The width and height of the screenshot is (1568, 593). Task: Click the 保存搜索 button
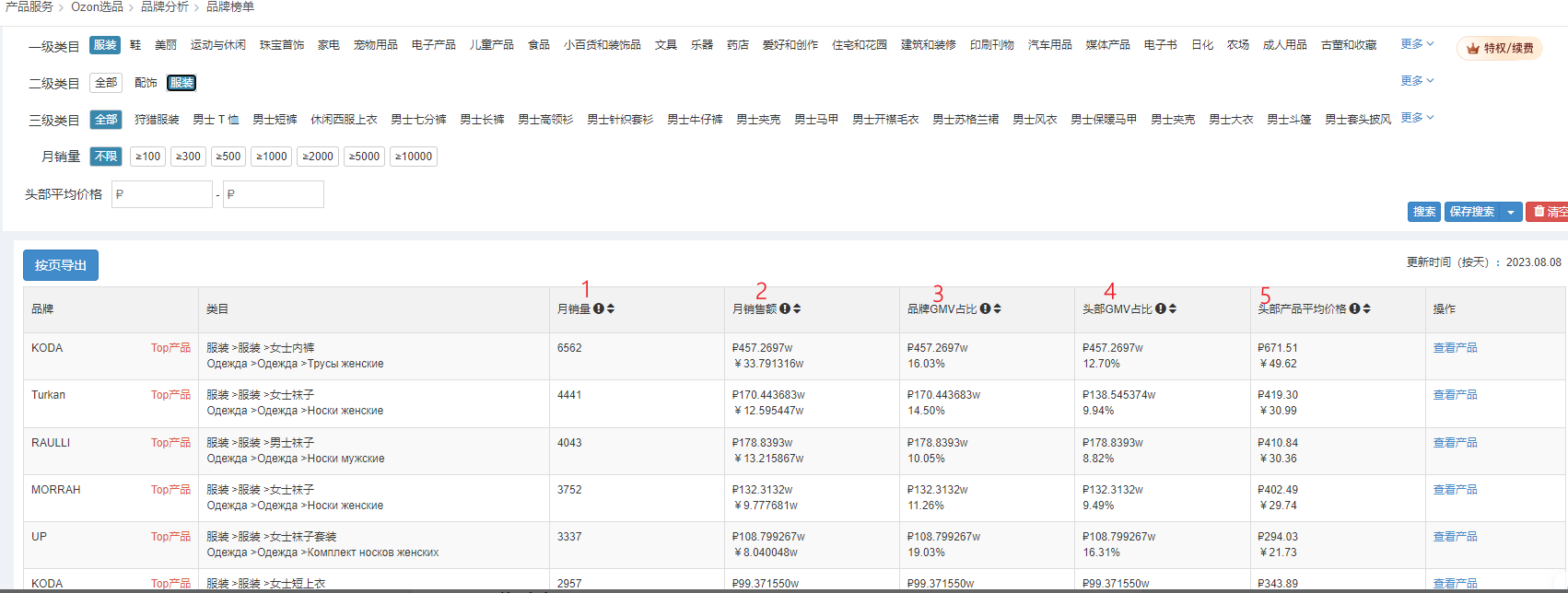pyautogui.click(x=1472, y=212)
